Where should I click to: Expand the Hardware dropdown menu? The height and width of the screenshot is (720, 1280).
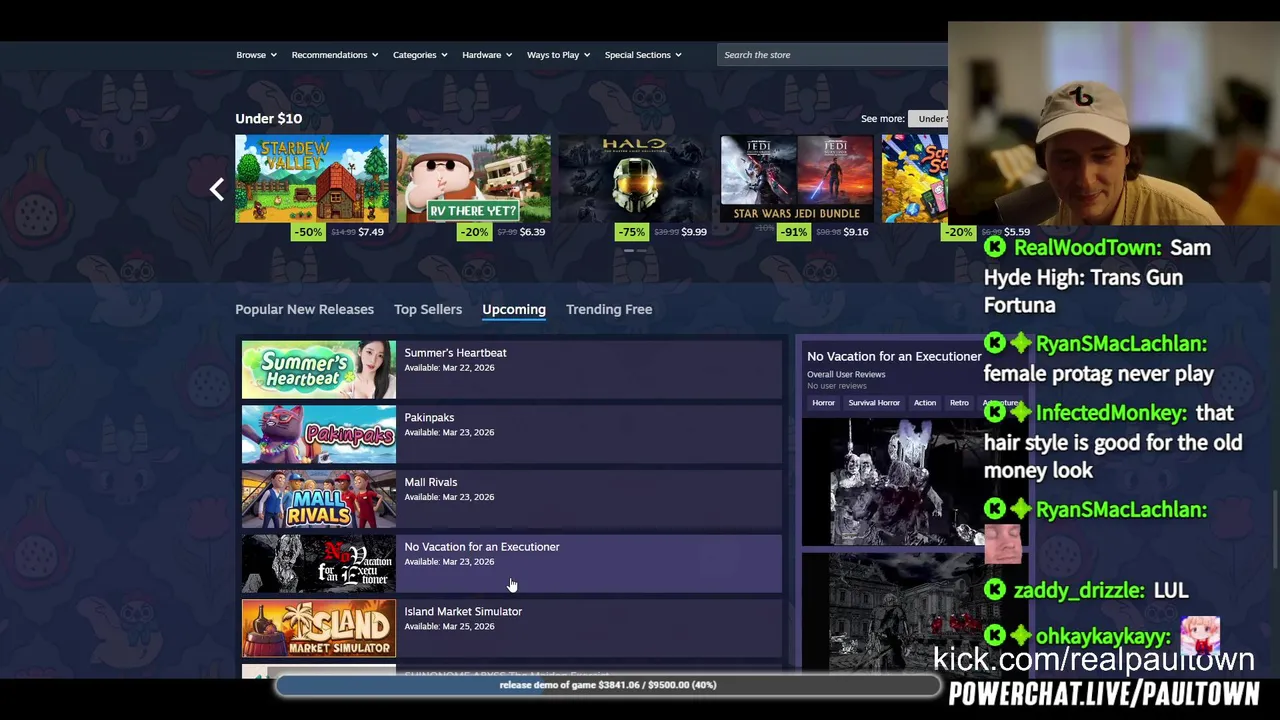pyautogui.click(x=487, y=55)
